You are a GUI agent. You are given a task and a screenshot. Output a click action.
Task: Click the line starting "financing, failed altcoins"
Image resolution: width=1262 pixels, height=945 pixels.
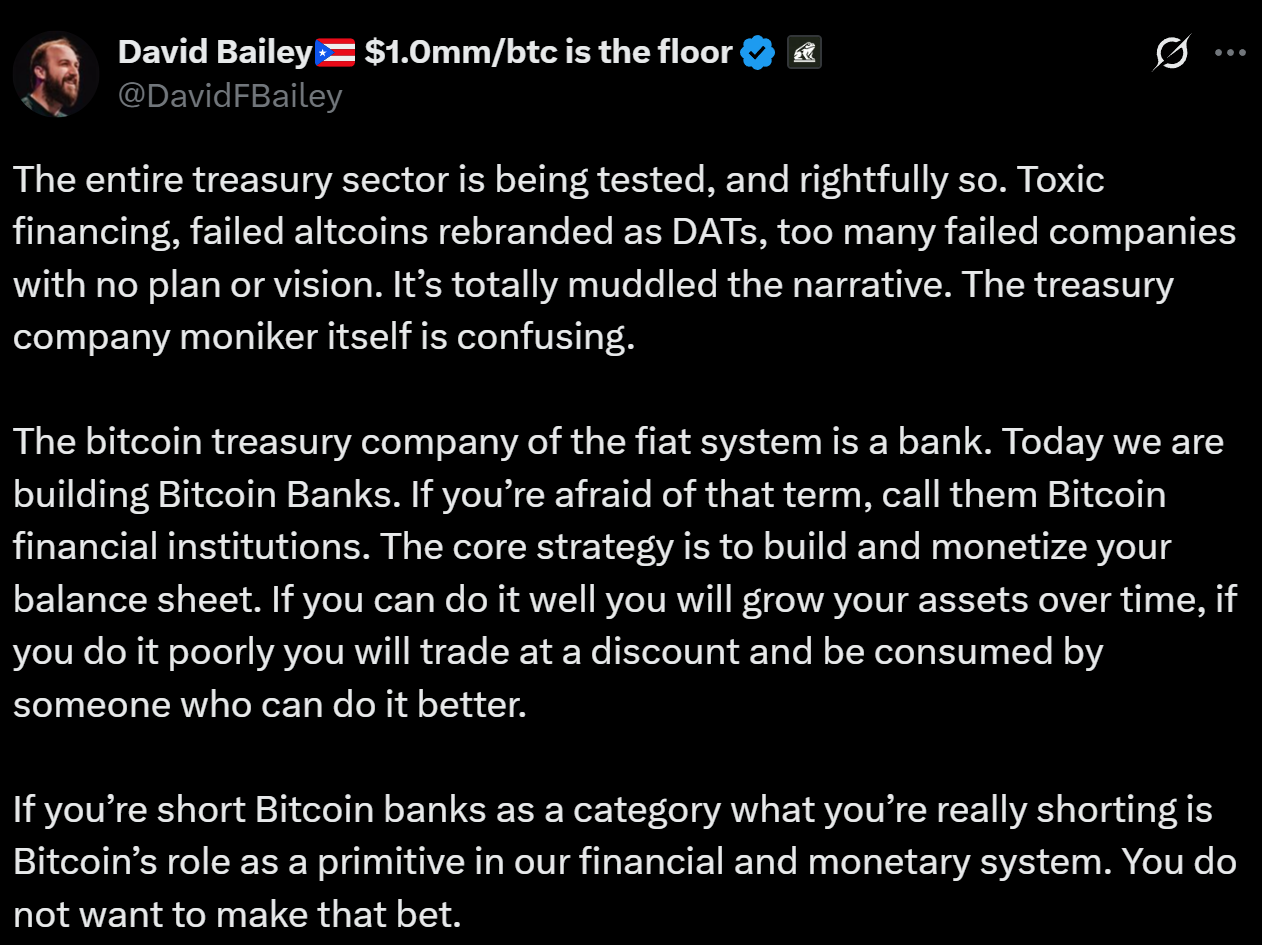[624, 233]
